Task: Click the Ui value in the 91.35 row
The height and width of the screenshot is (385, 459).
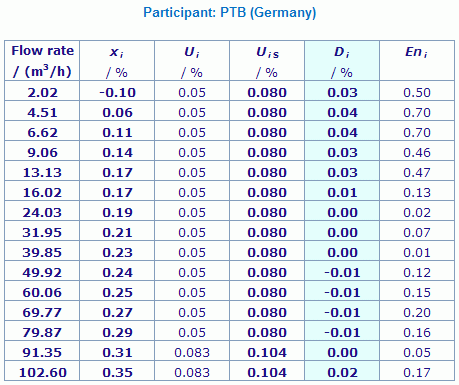Action: [192, 351]
